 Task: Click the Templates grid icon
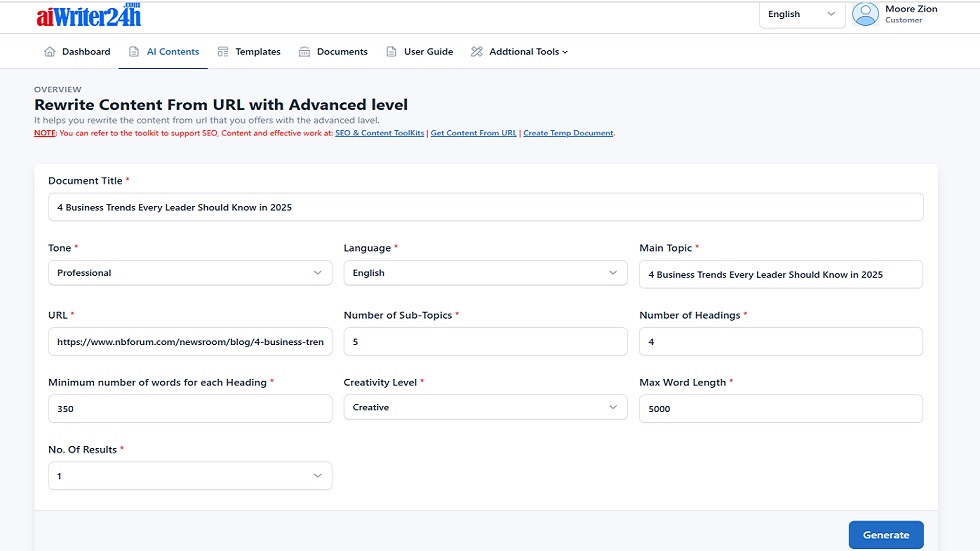coord(223,52)
